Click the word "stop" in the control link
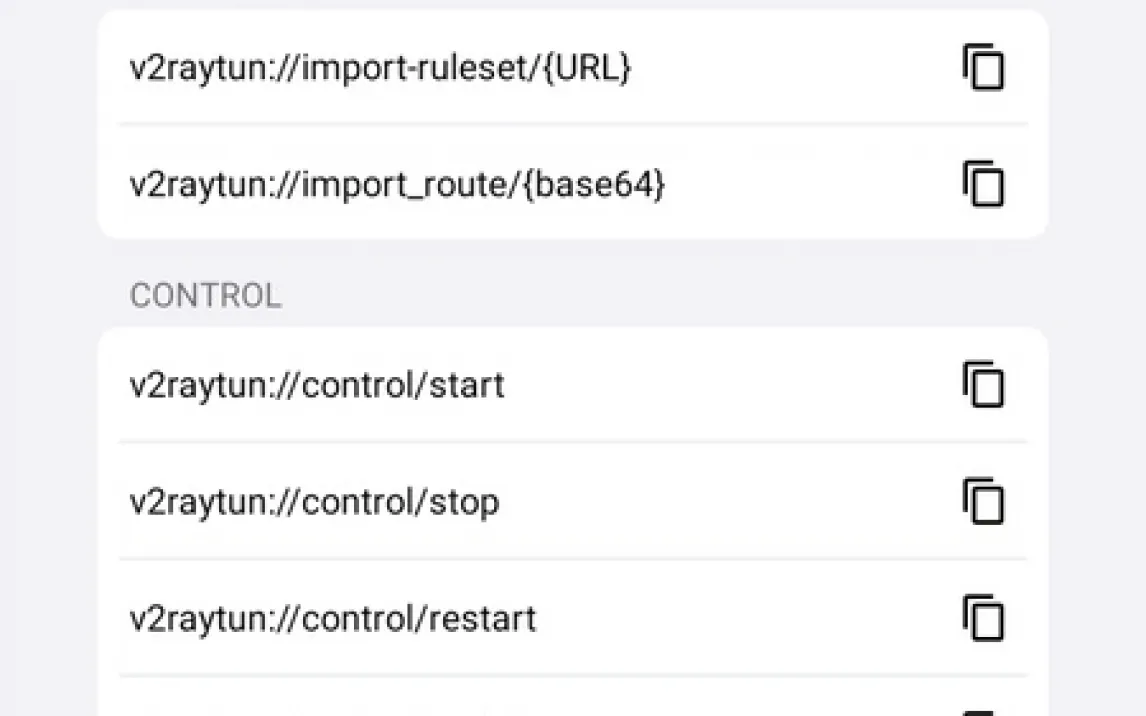1146x716 pixels. 462,501
